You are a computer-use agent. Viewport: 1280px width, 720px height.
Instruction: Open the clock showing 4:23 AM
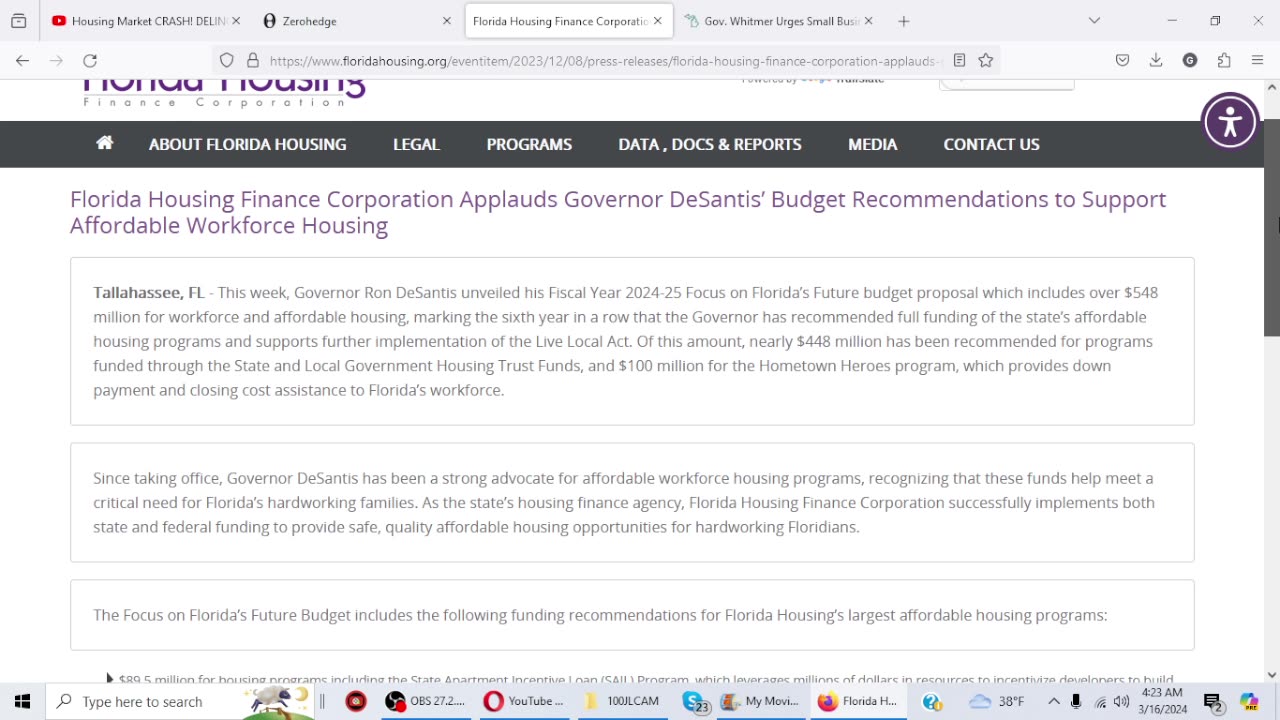[1162, 701]
